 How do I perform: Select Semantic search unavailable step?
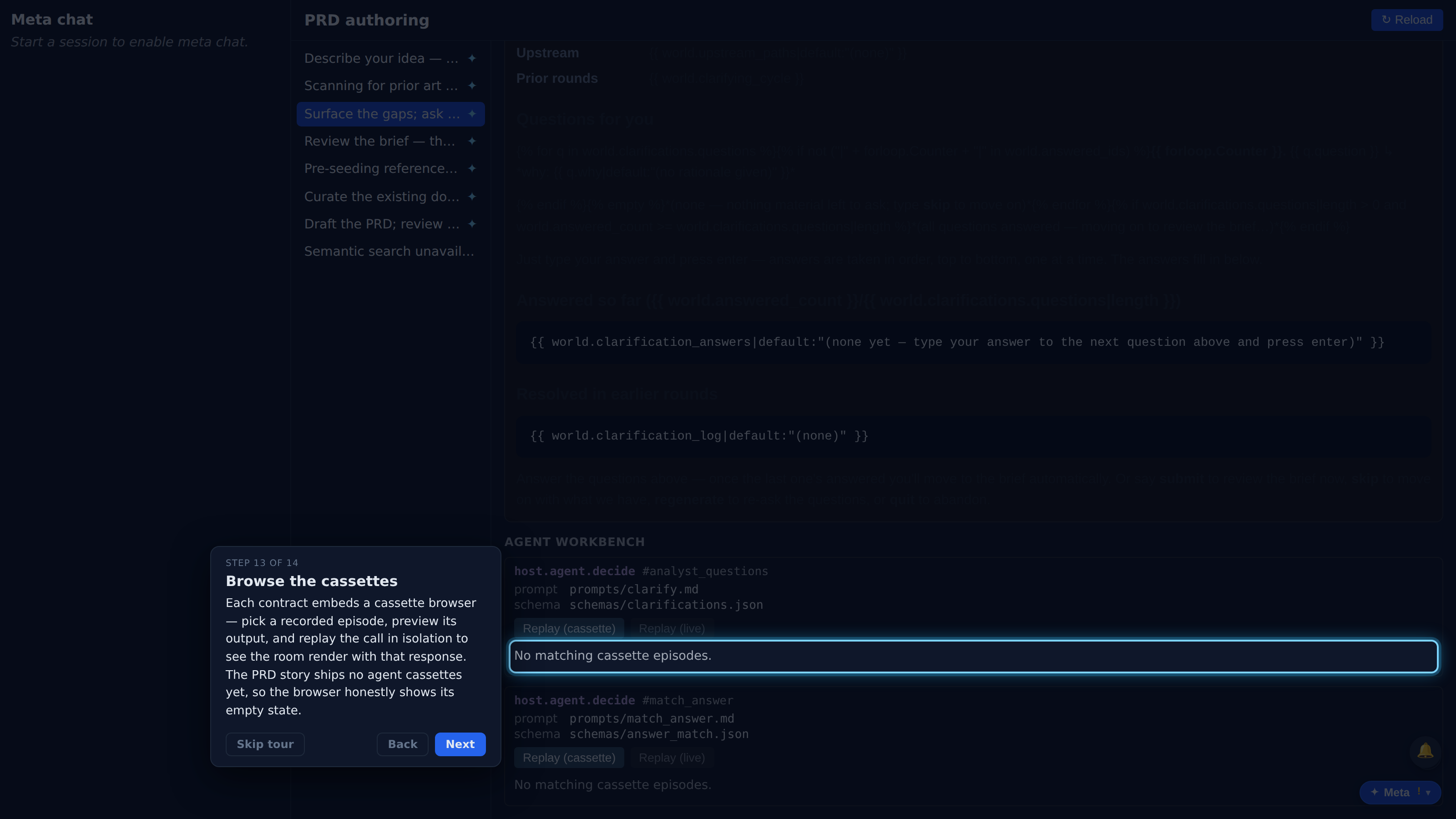pyautogui.click(x=390, y=251)
